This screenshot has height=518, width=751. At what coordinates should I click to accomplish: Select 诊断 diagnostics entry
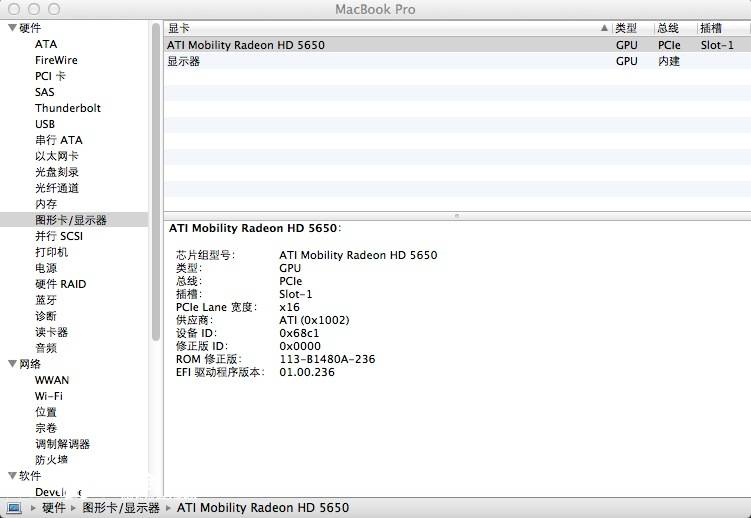(x=46, y=316)
